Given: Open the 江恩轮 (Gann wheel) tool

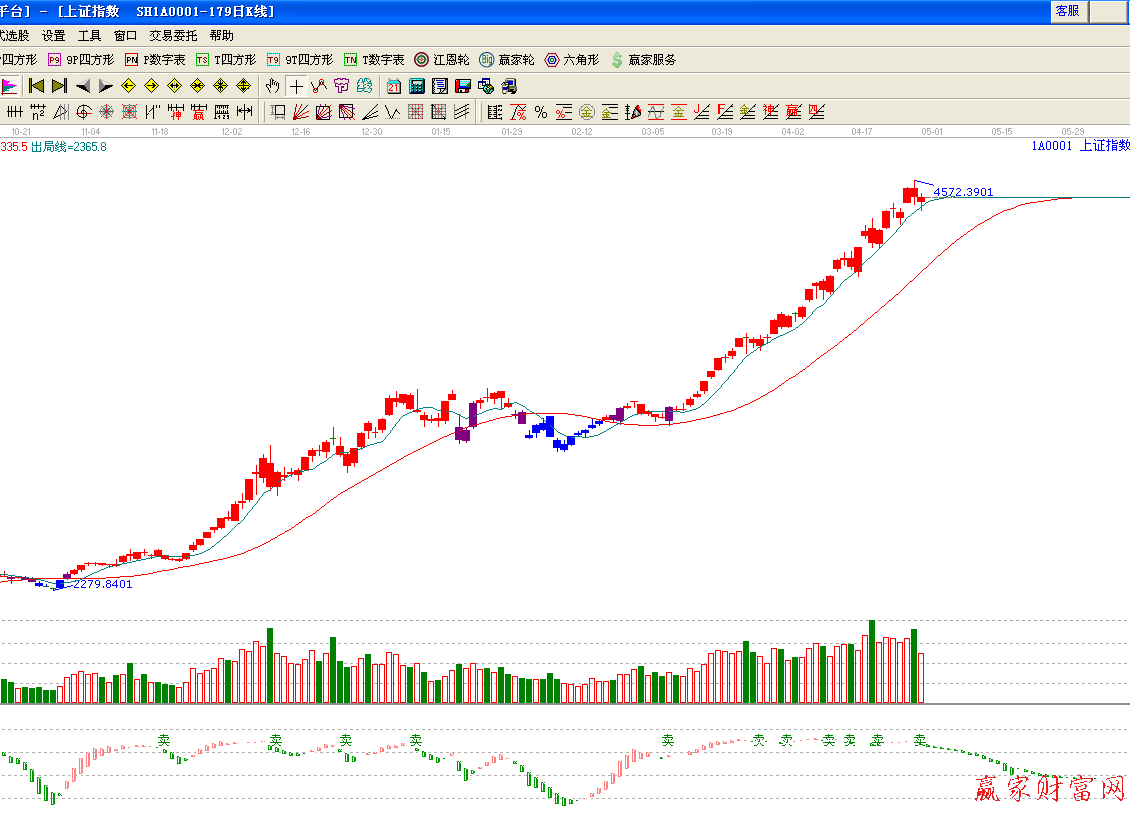Looking at the screenshot, I should coord(442,60).
